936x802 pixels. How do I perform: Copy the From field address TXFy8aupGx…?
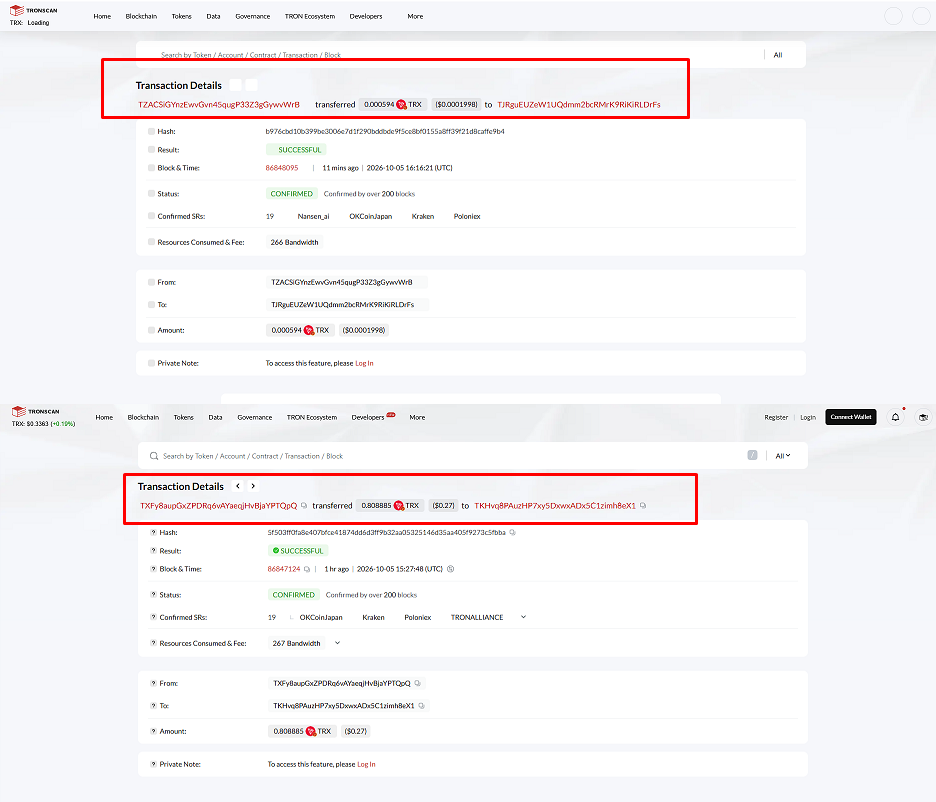(x=417, y=683)
